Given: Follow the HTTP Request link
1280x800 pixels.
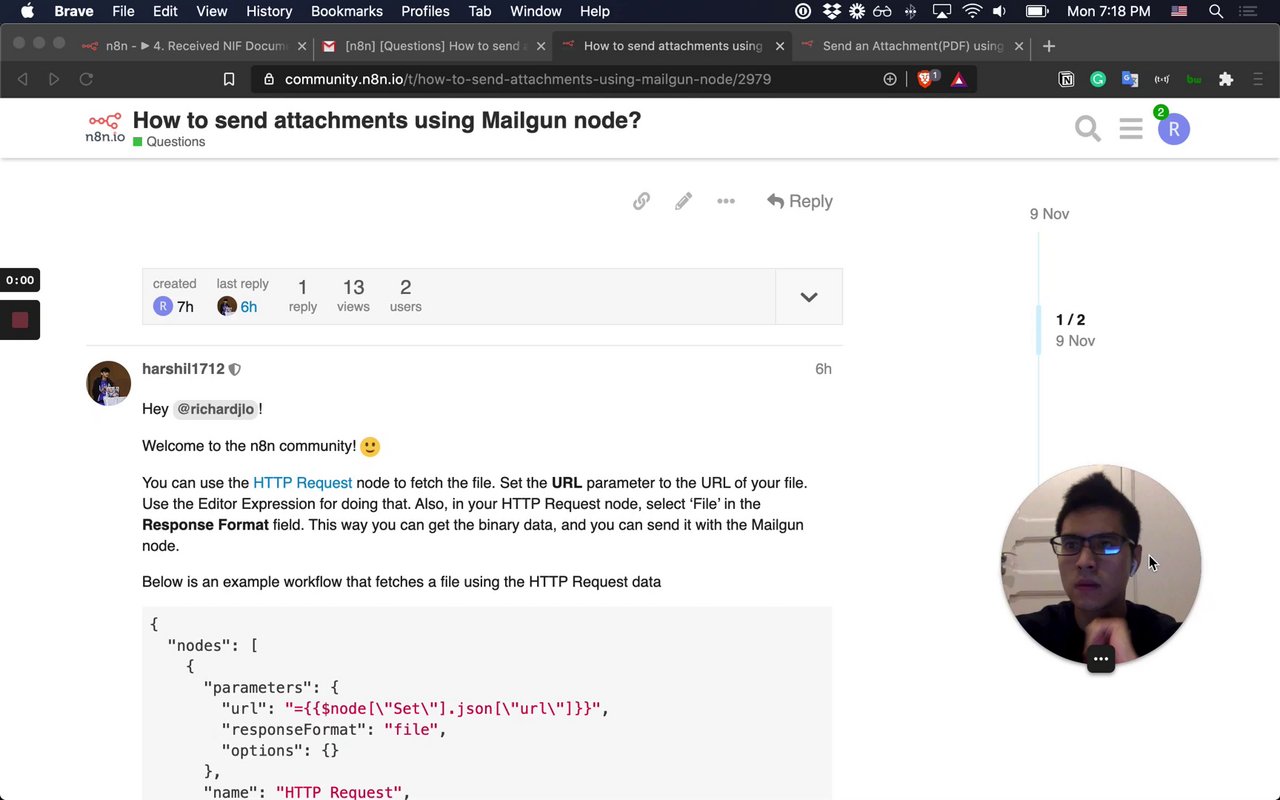Looking at the screenshot, I should coord(302,483).
